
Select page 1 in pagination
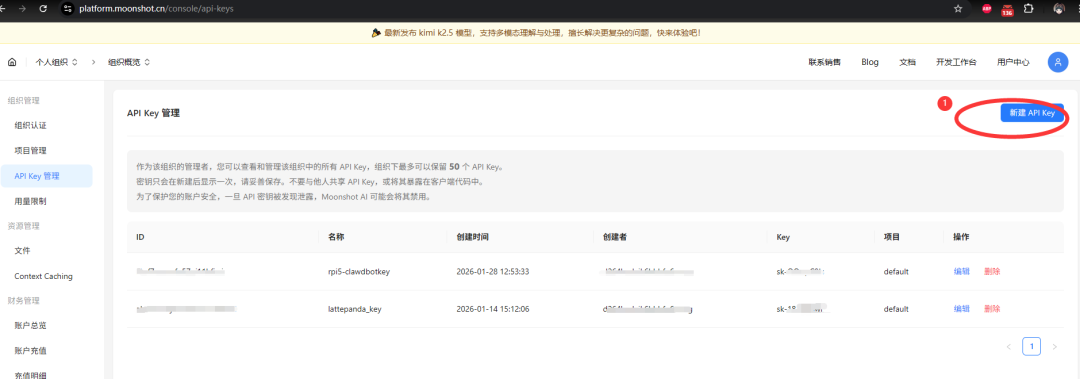(x=1031, y=347)
